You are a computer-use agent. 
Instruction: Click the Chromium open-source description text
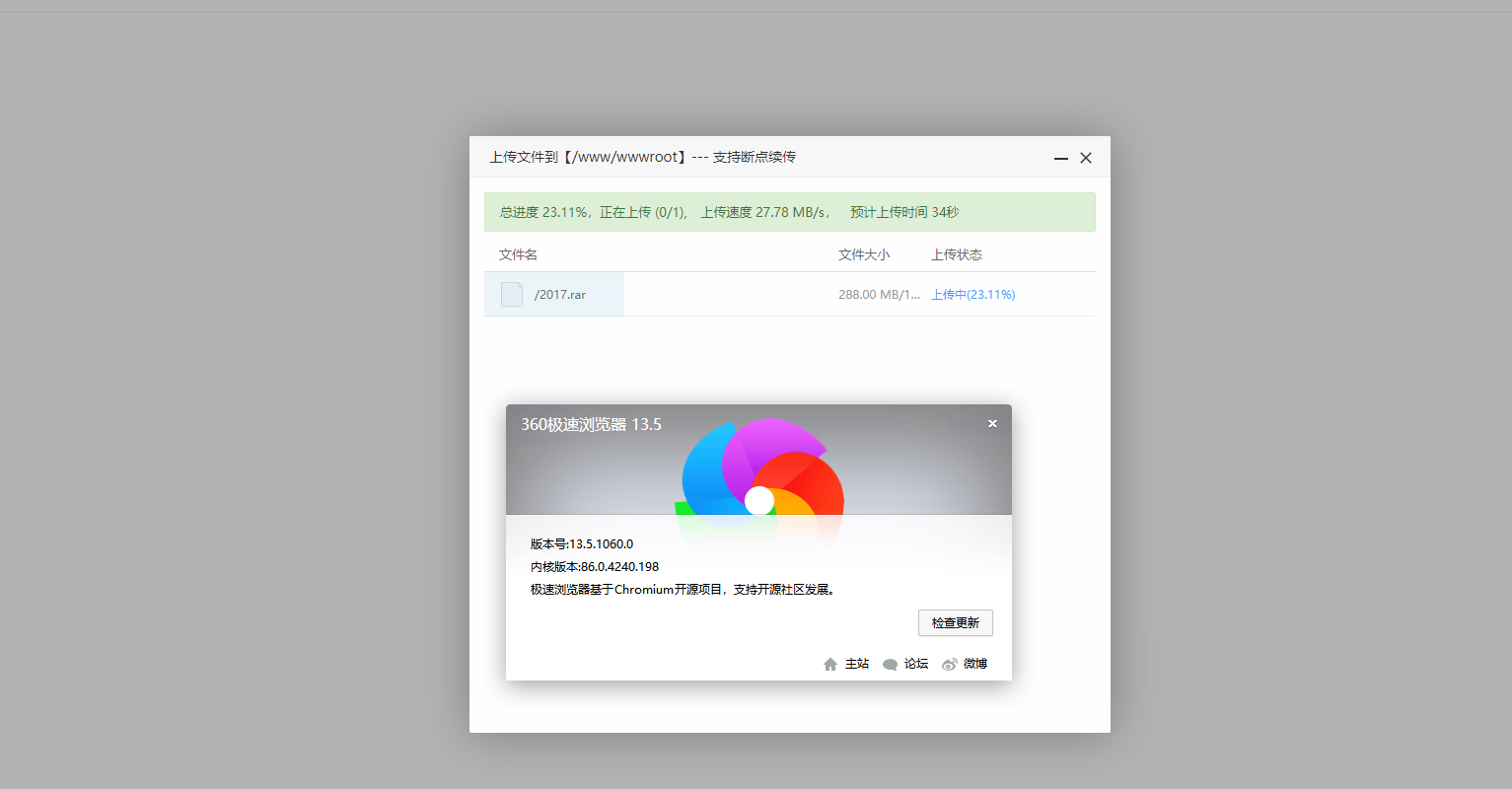[683, 590]
